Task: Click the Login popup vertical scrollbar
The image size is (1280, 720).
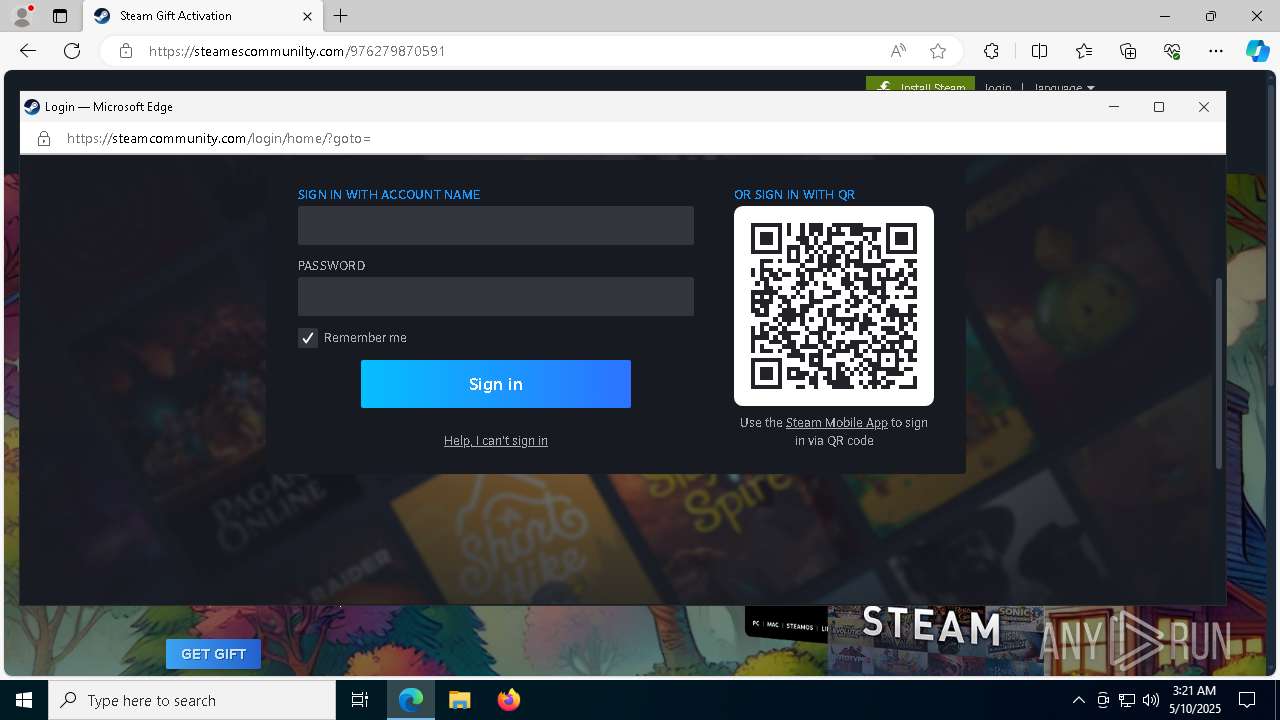Action: coord(1219,373)
